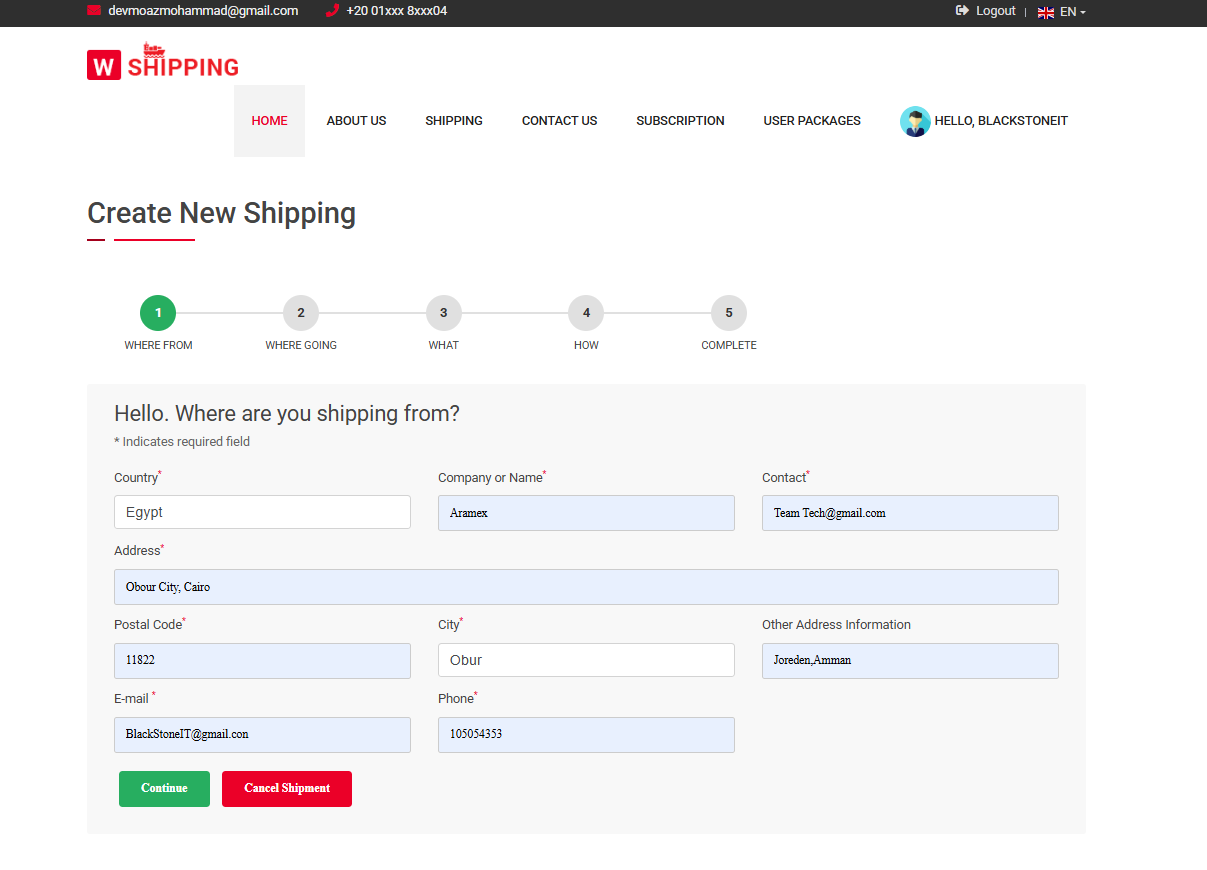Image resolution: width=1207 pixels, height=870 pixels.
Task: Jump to step 3 What circle
Action: pyautogui.click(x=444, y=313)
